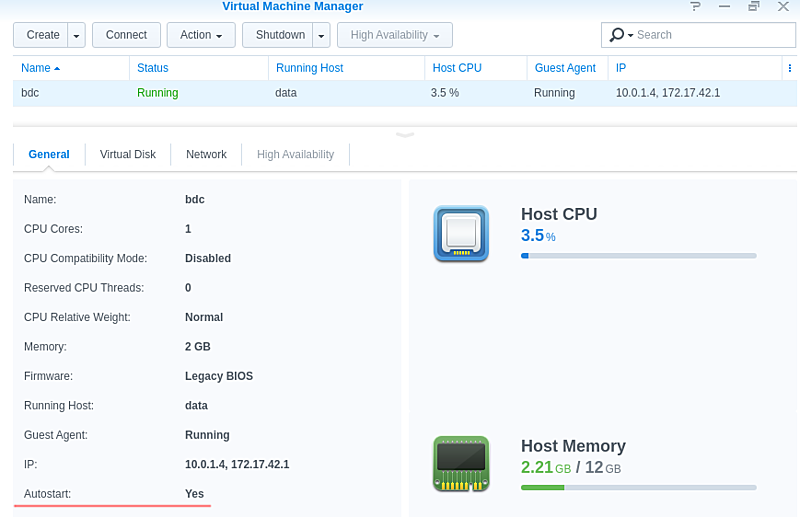Image resolution: width=800 pixels, height=517 pixels.
Task: Click the Host Memory RAM icon
Action: coord(461,463)
